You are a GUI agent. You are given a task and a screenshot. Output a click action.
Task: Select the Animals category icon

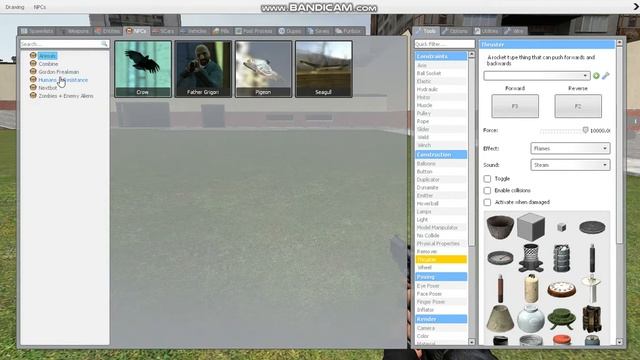(33, 56)
